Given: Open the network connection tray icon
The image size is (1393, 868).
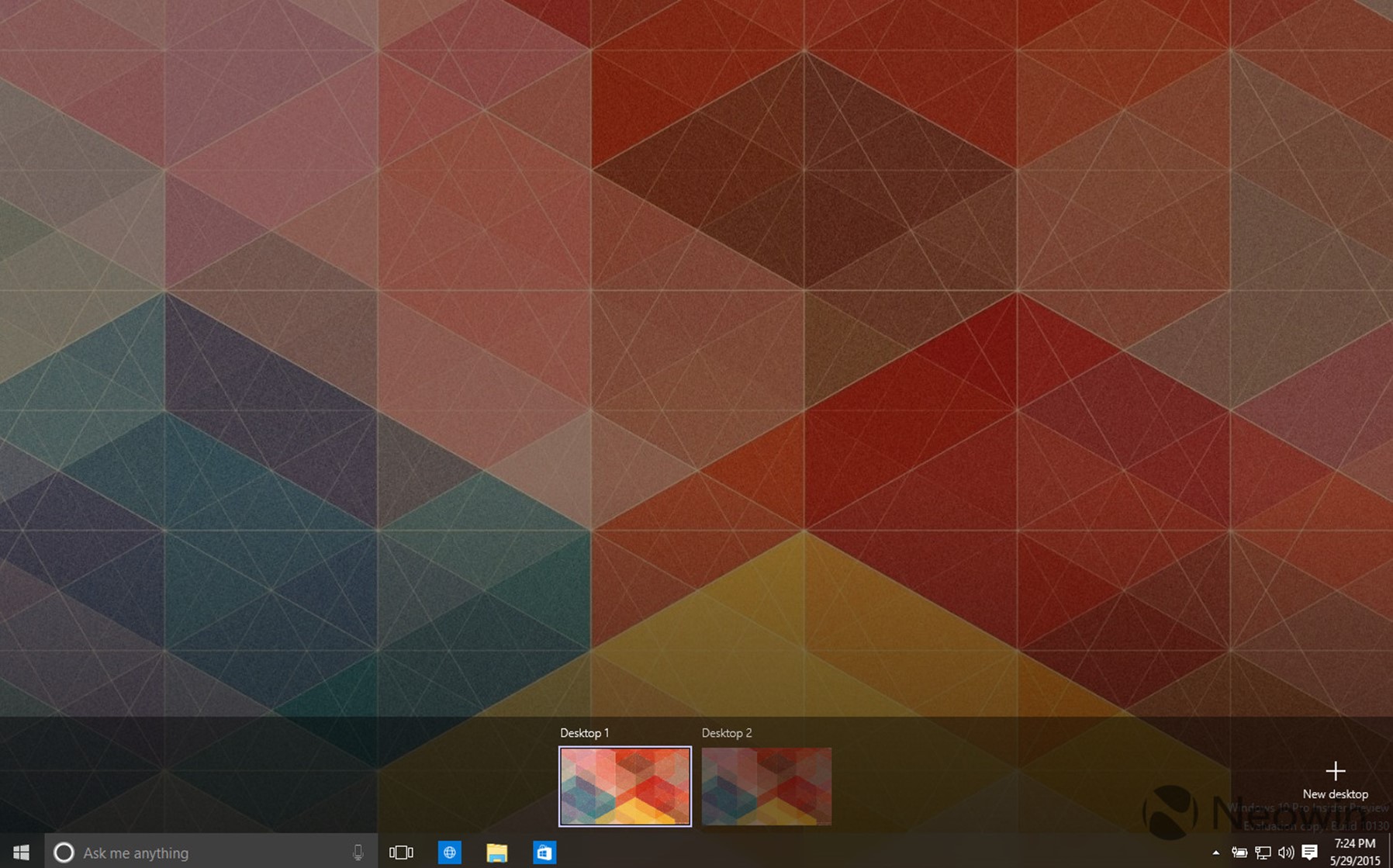Looking at the screenshot, I should (1263, 852).
